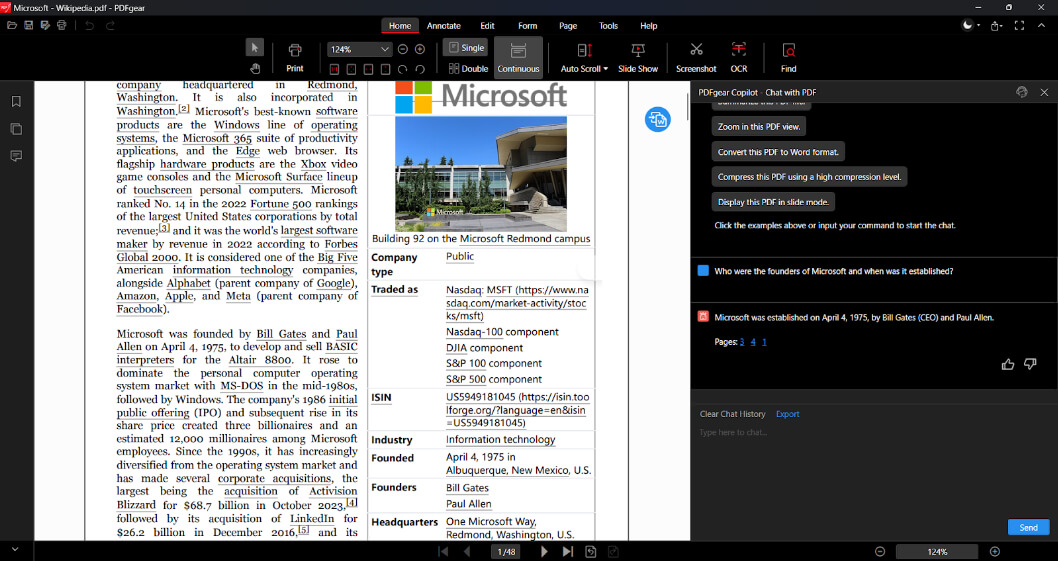This screenshot has width=1058, height=561.
Task: Send the chat message
Action: pyautogui.click(x=1028, y=527)
